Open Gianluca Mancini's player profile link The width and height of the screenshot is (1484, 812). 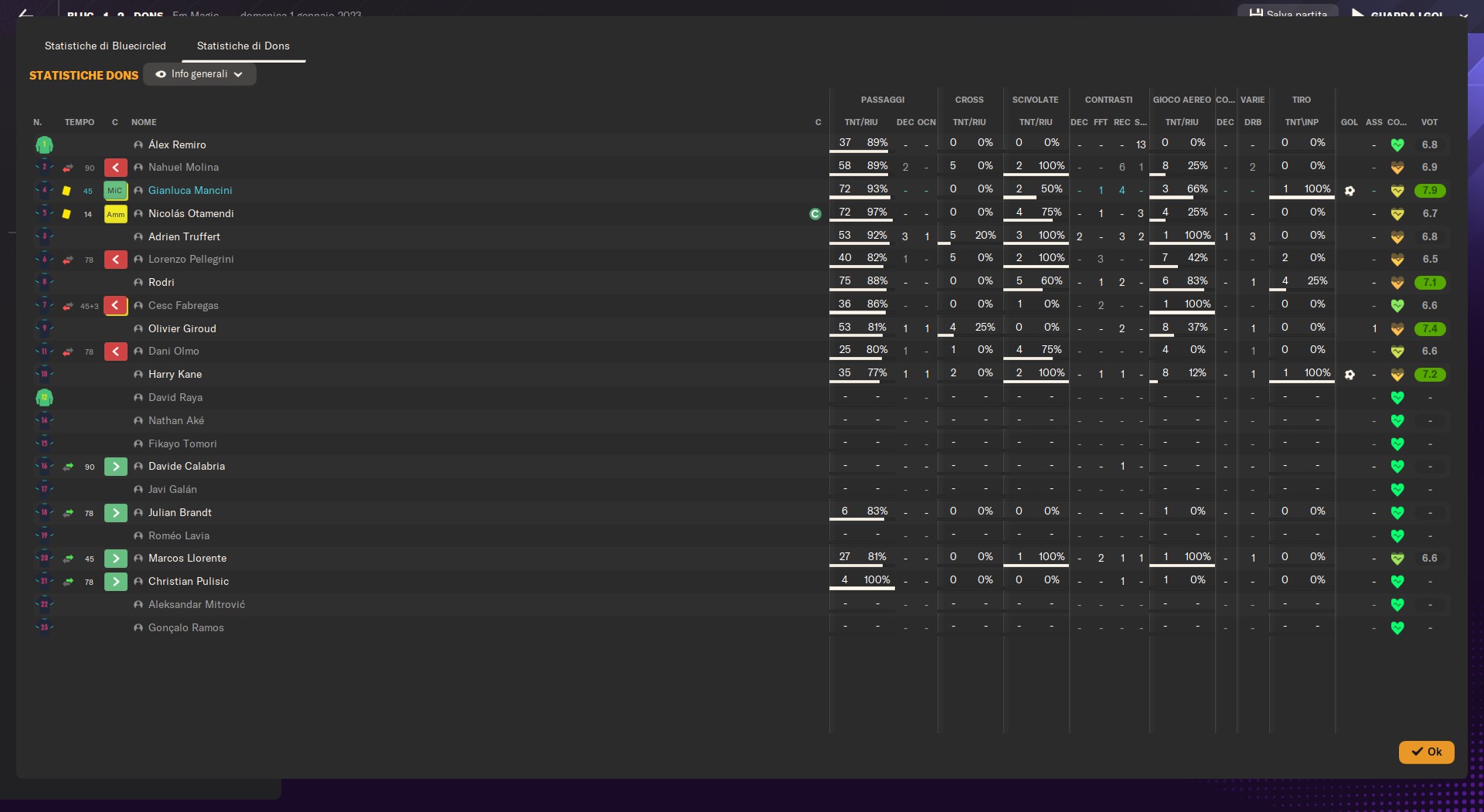tap(190, 191)
